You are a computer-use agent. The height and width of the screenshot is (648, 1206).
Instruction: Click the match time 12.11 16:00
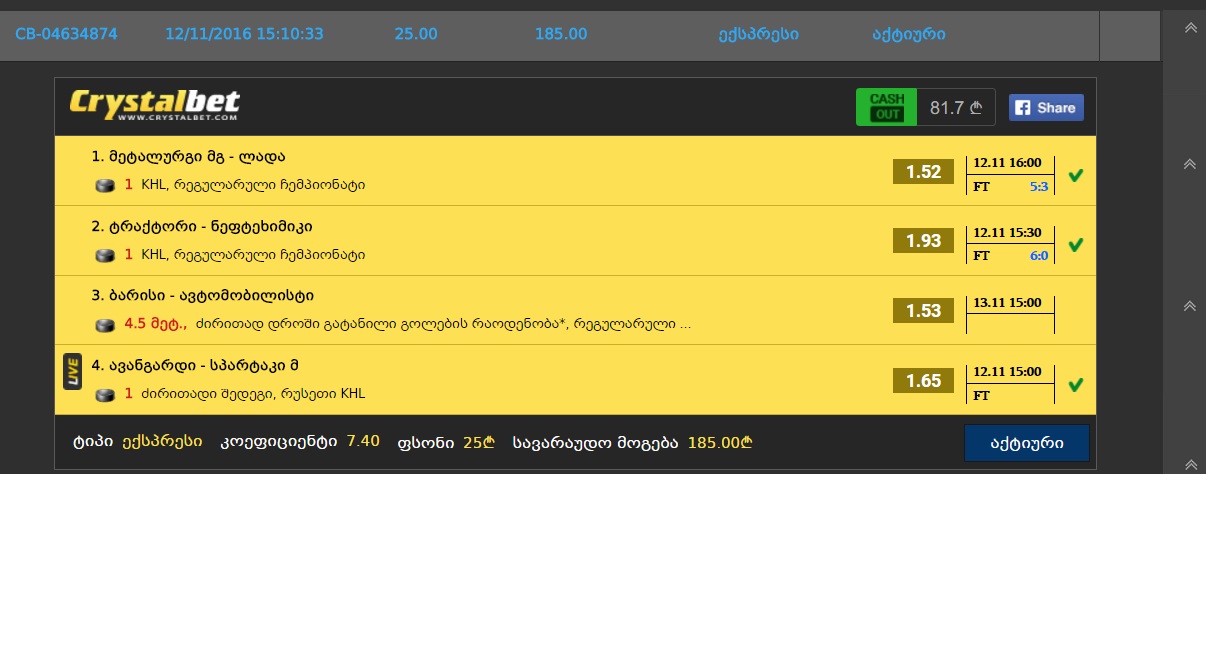(1007, 163)
